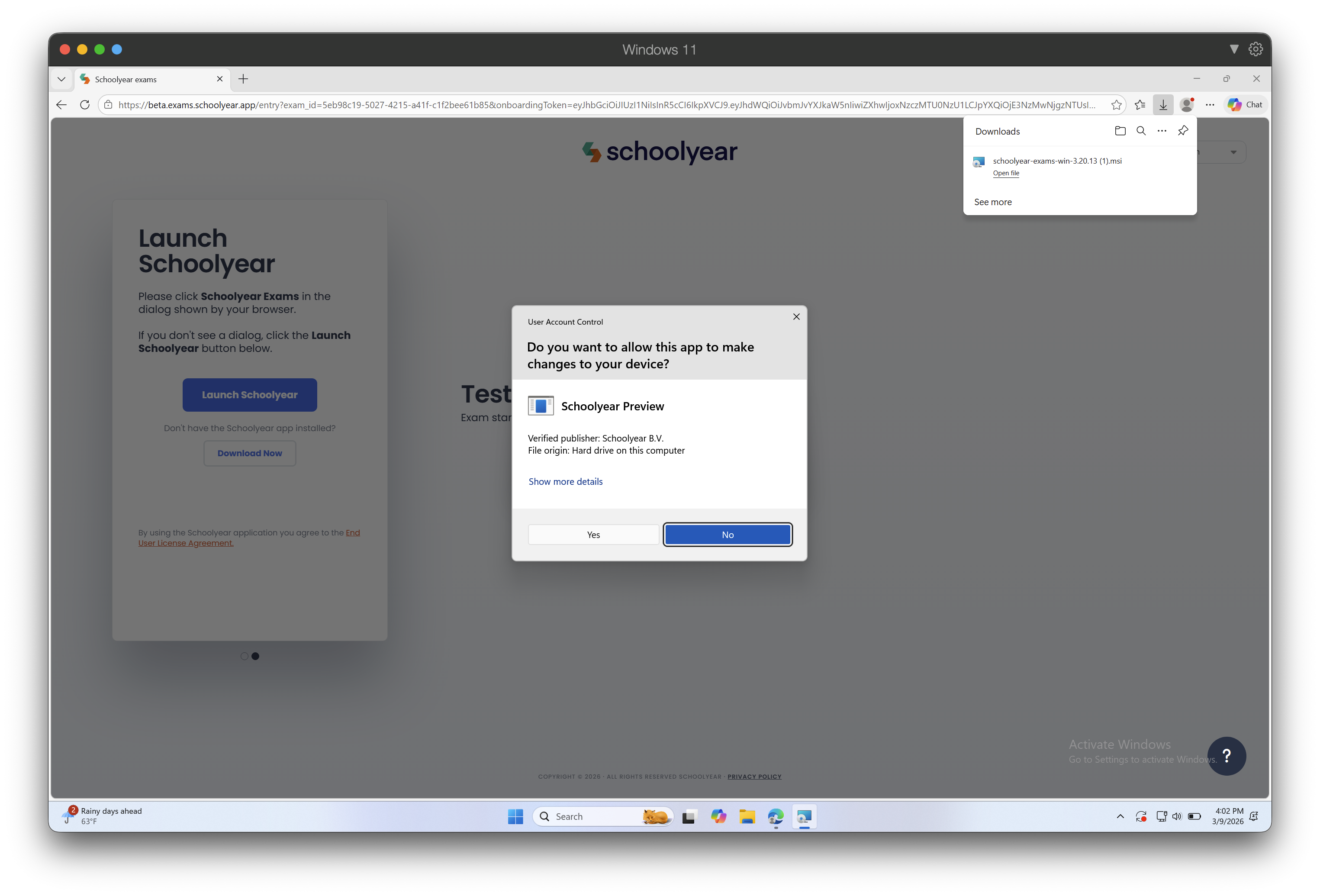Select the first carousel dot
This screenshot has height=896, width=1320.
pos(244,656)
